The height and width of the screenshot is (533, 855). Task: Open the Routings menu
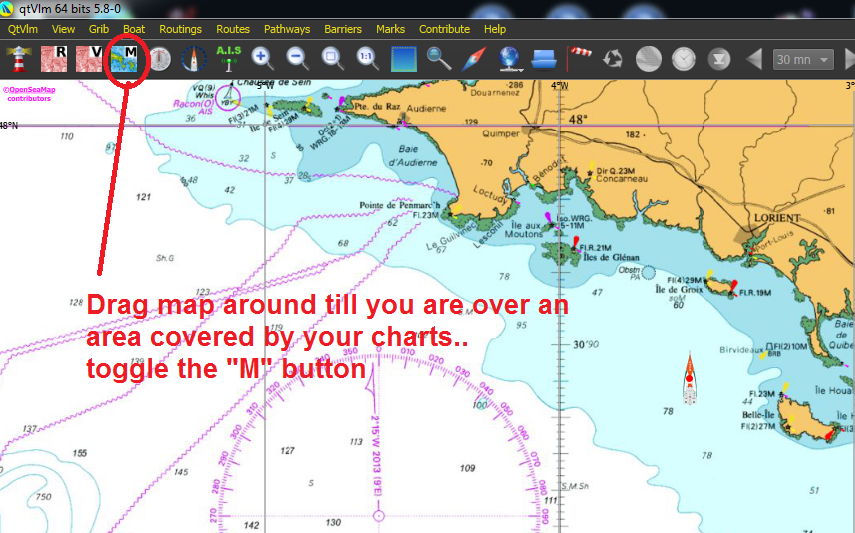click(x=180, y=29)
